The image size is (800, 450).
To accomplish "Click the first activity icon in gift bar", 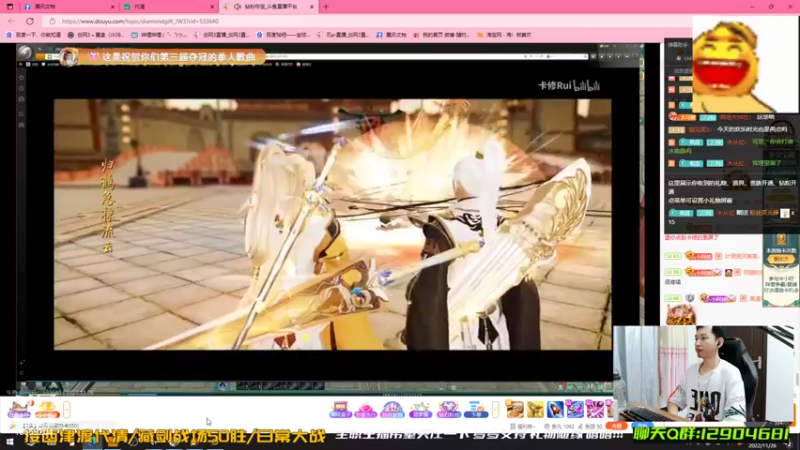I will pyautogui.click(x=19, y=409).
